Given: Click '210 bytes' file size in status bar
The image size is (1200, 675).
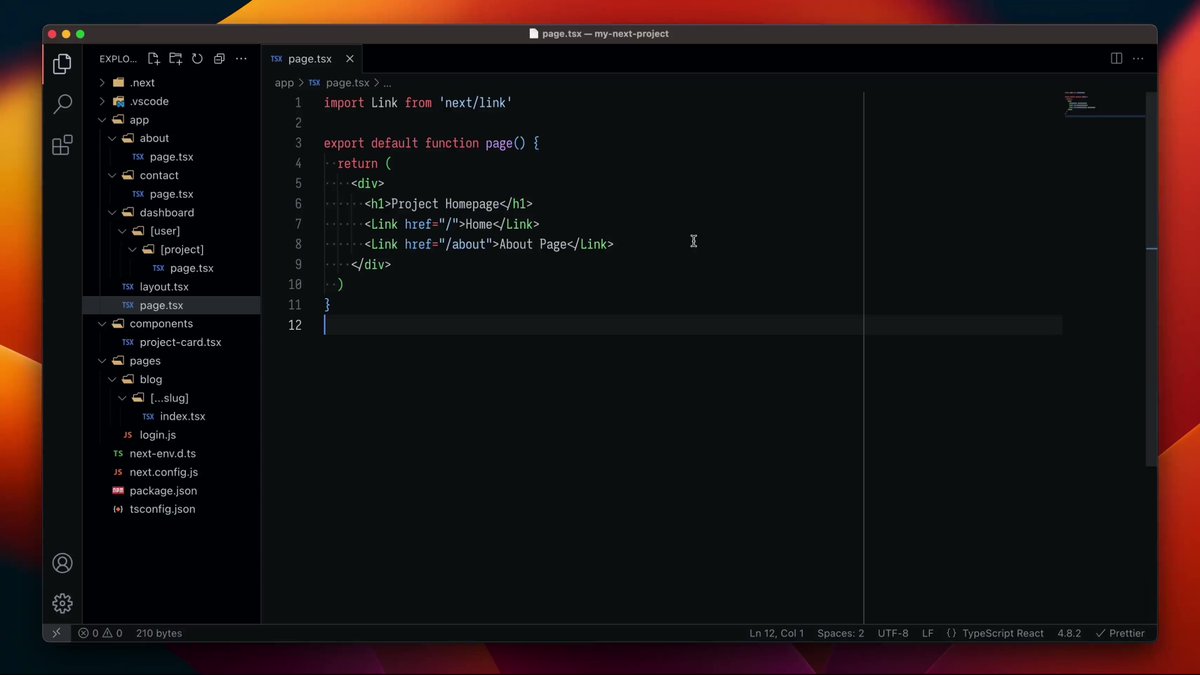Looking at the screenshot, I should tap(159, 633).
